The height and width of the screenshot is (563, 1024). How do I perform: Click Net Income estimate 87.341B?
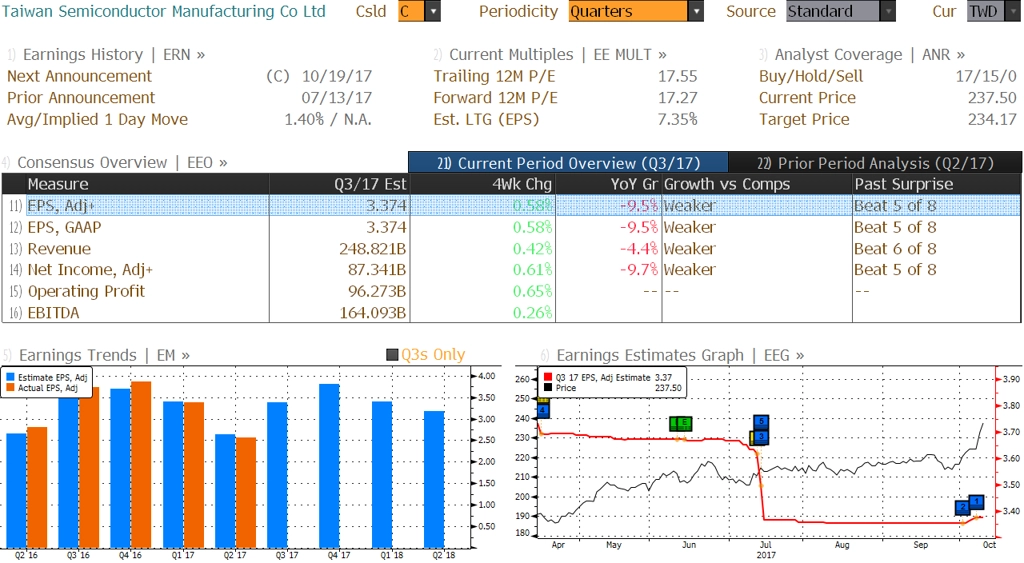(x=377, y=270)
